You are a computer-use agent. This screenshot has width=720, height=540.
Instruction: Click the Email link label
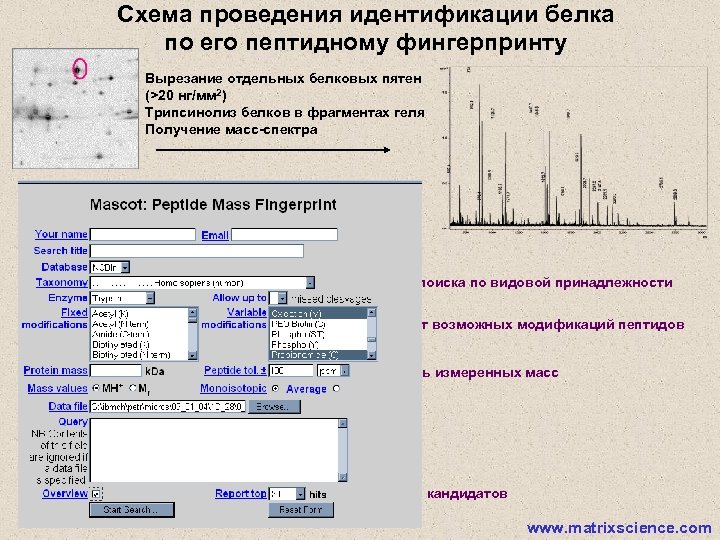click(x=214, y=235)
